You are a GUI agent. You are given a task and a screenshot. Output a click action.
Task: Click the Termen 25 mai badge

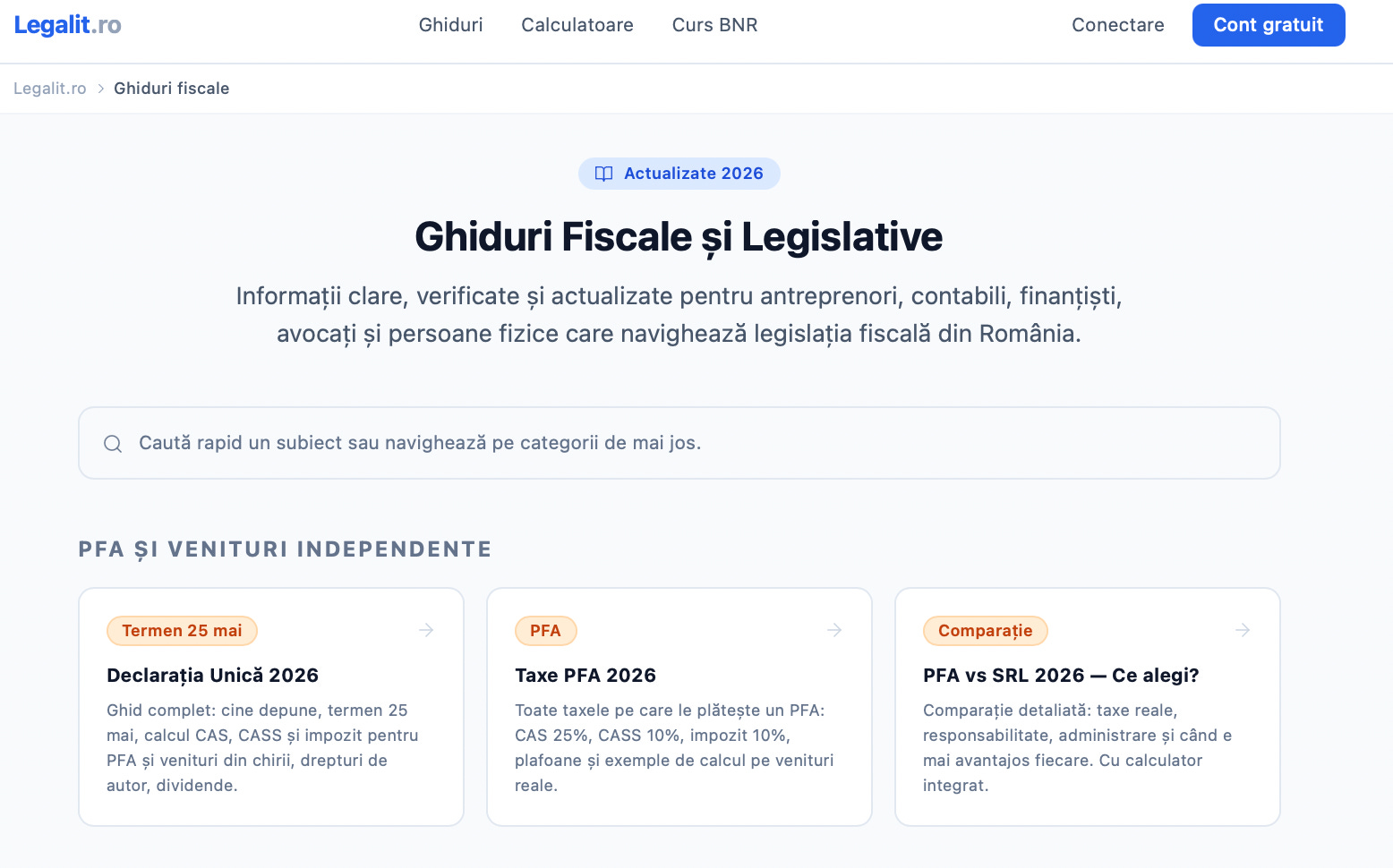182,631
